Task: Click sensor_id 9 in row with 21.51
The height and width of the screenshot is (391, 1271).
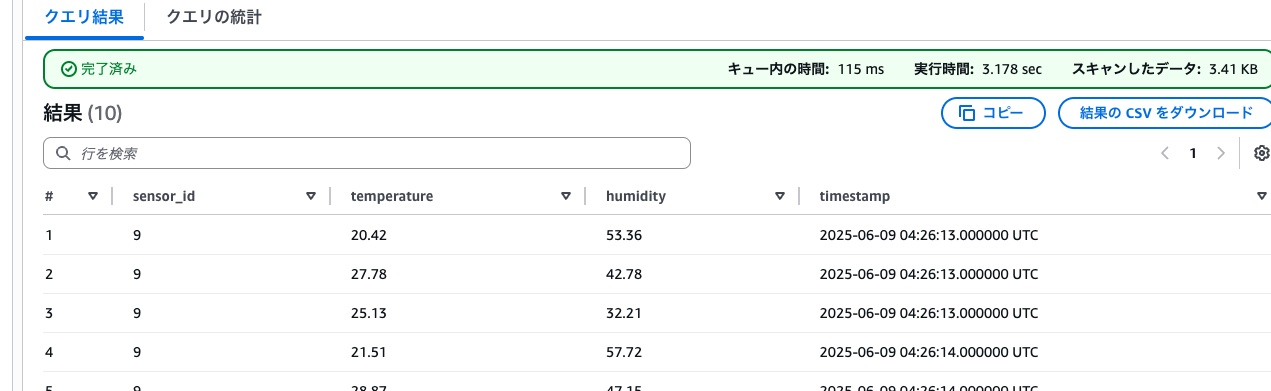Action: coord(137,352)
